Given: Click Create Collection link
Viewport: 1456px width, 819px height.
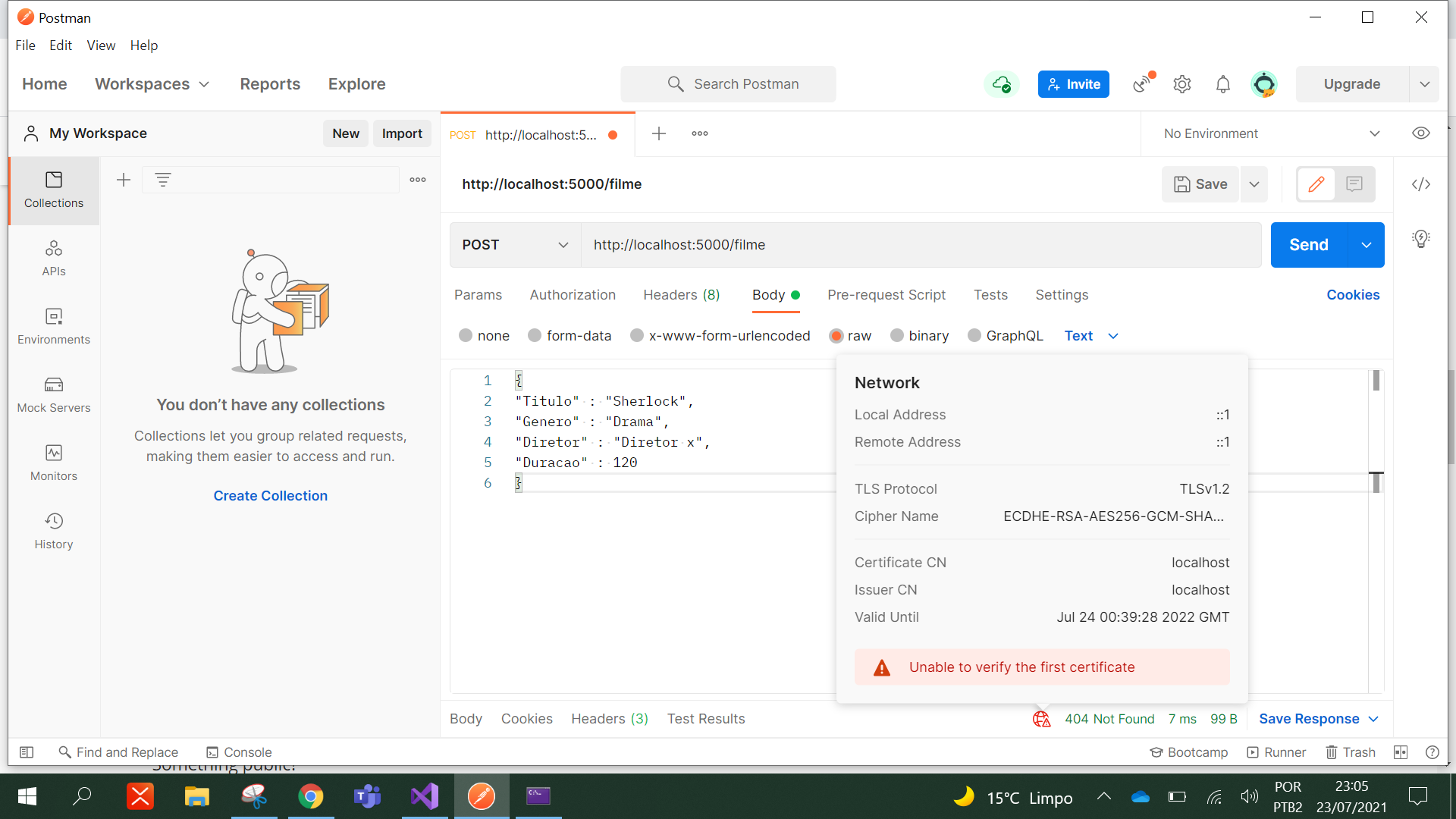Looking at the screenshot, I should (x=271, y=495).
